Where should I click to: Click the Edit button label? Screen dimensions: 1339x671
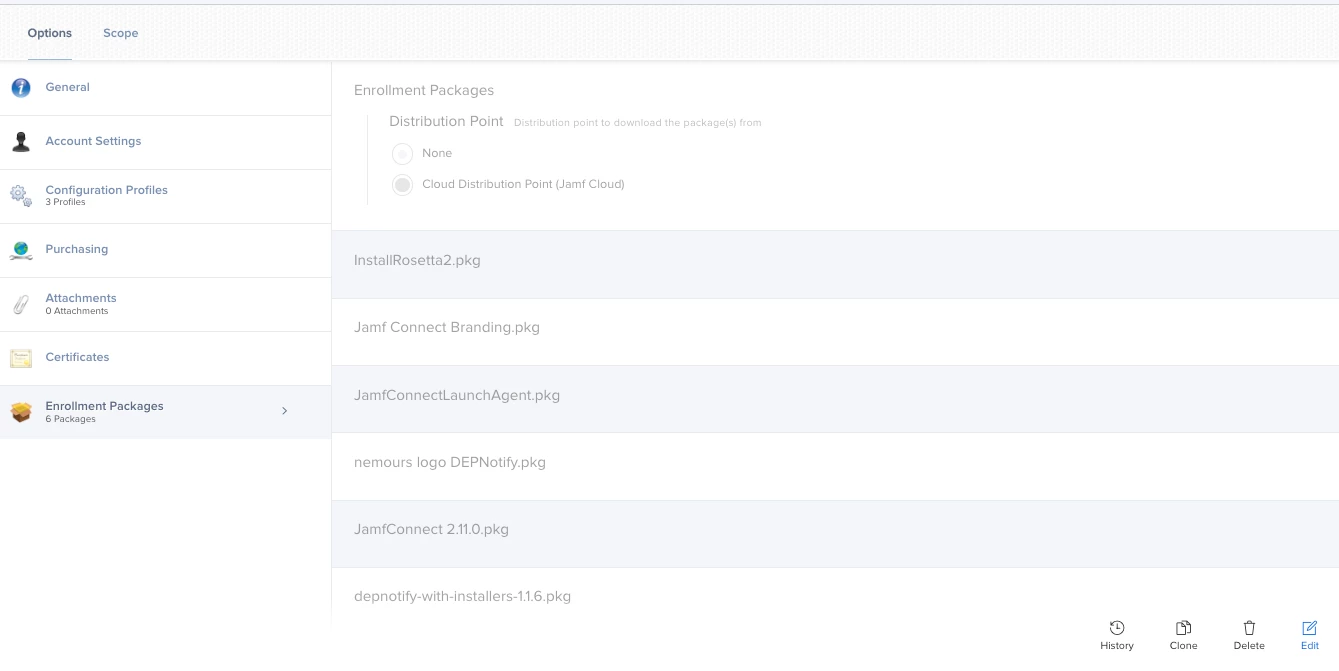[1310, 646]
